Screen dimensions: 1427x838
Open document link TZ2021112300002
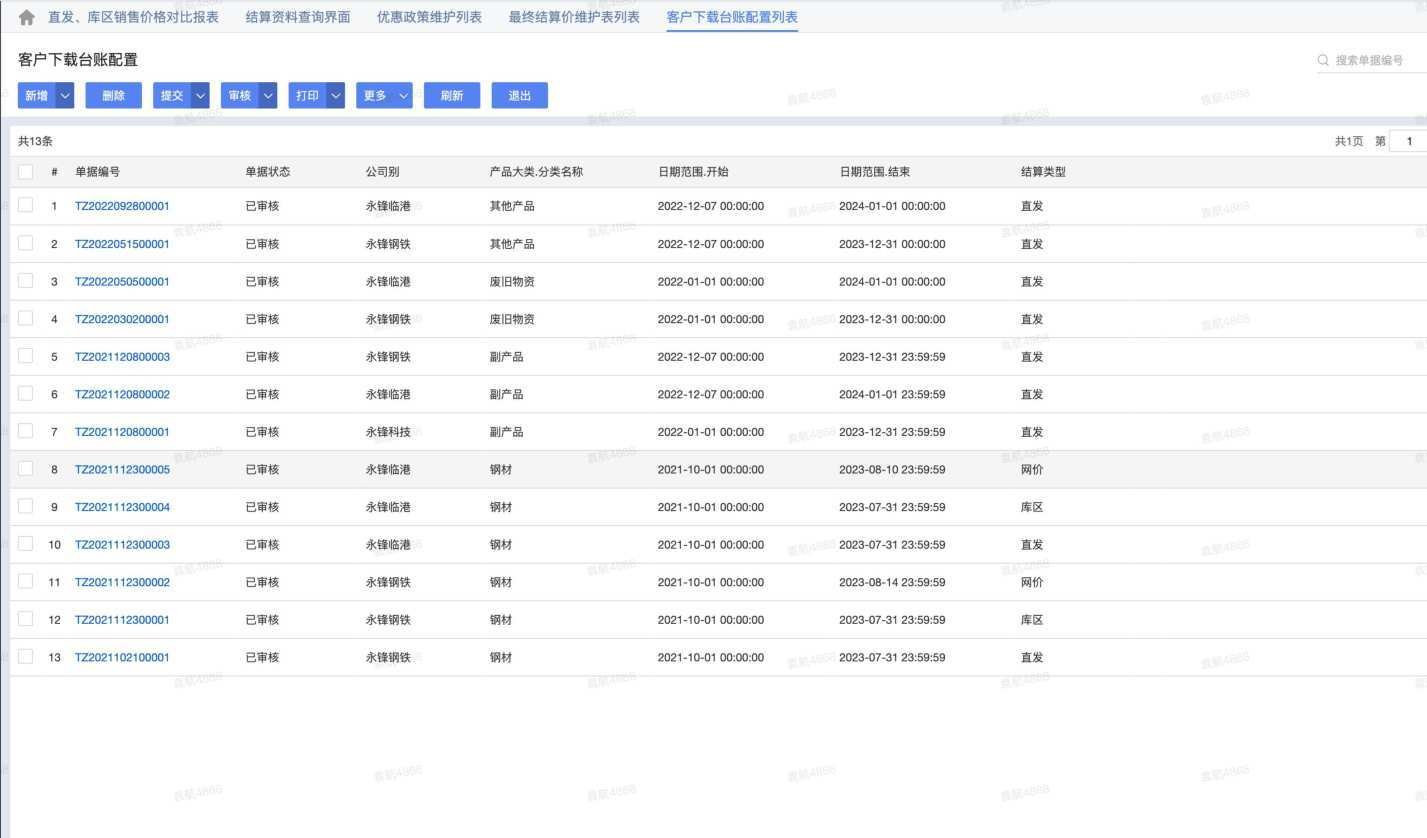[122, 582]
